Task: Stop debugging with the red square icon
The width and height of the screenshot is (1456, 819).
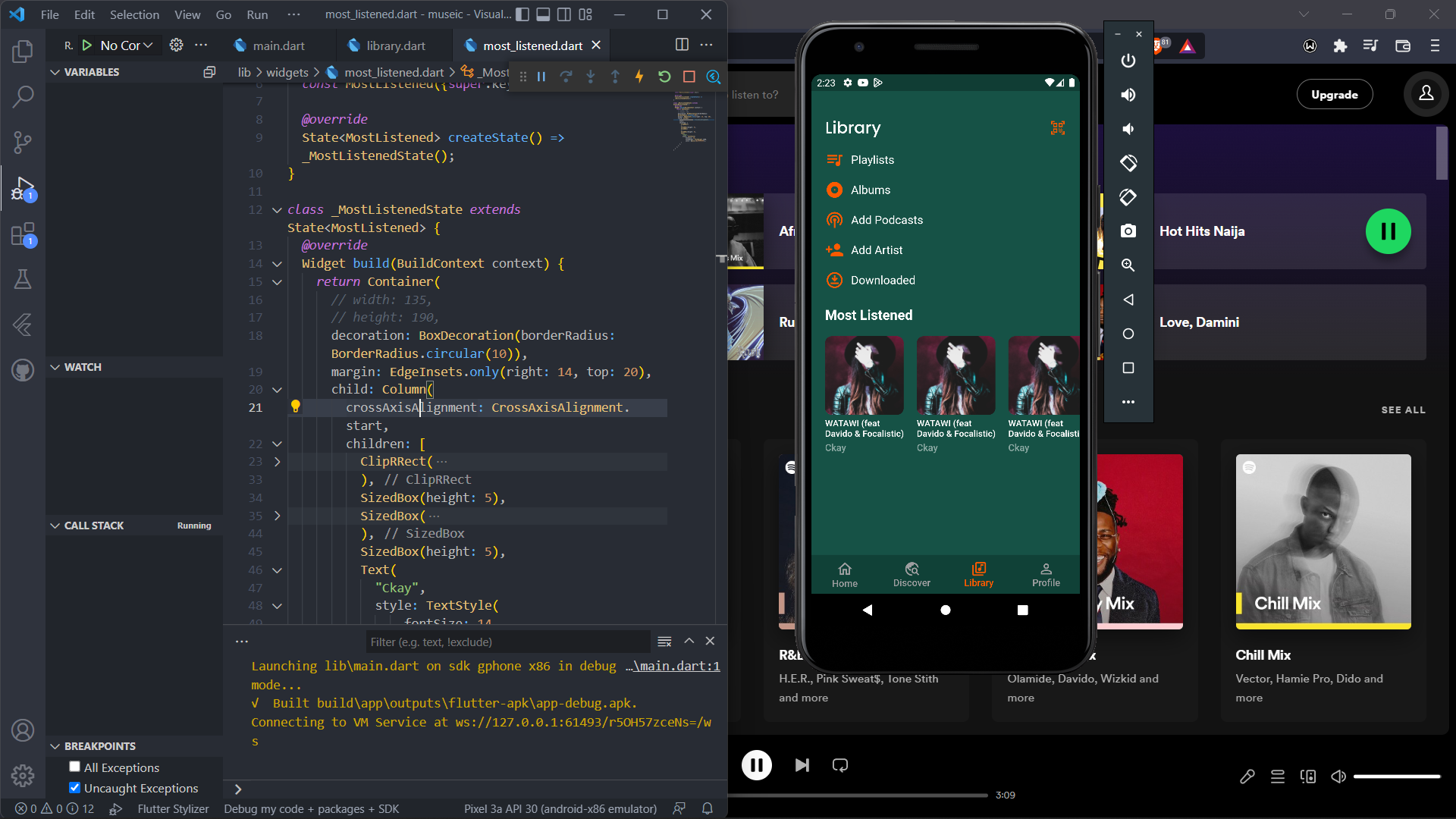Action: (689, 77)
